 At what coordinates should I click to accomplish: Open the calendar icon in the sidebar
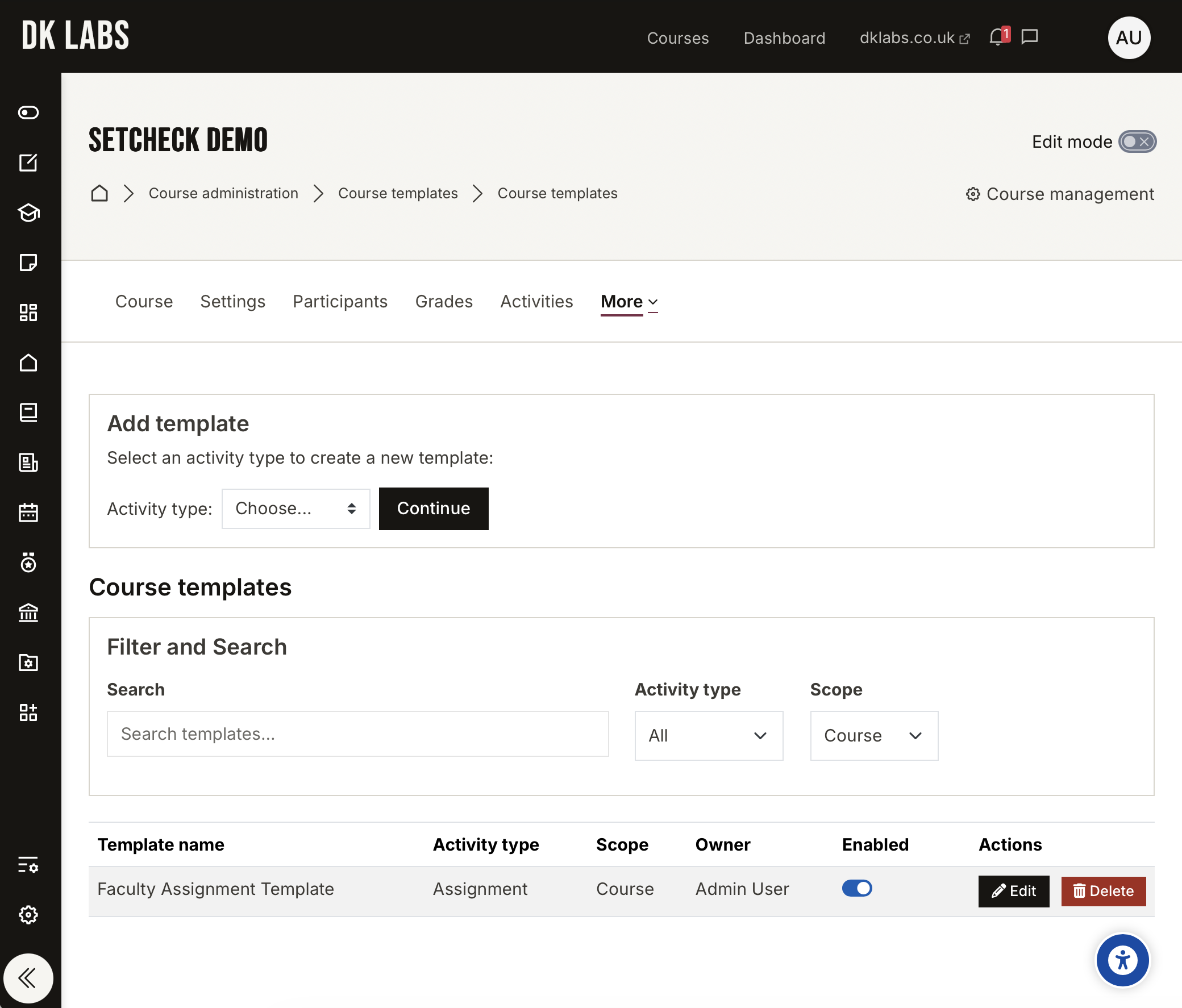28,513
